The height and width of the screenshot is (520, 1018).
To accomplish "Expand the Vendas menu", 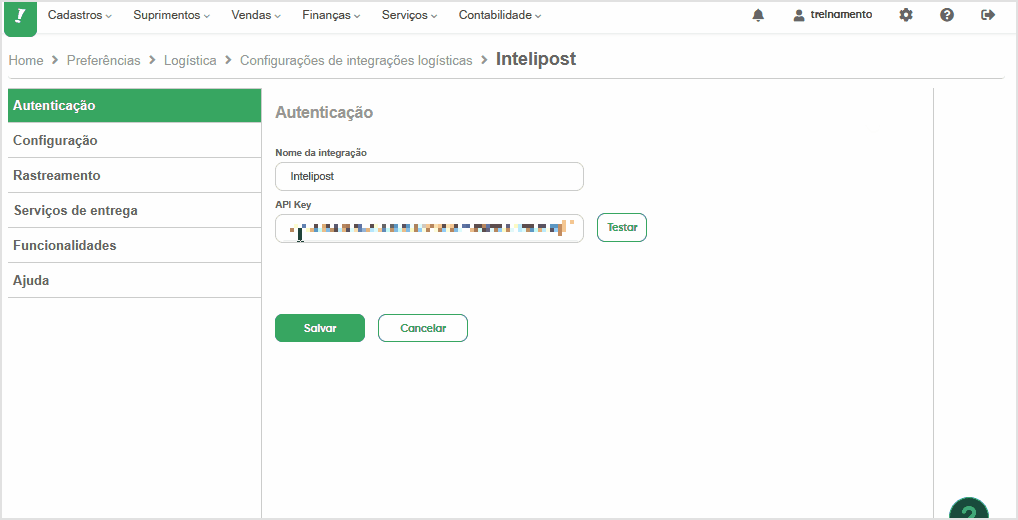I will pos(256,15).
